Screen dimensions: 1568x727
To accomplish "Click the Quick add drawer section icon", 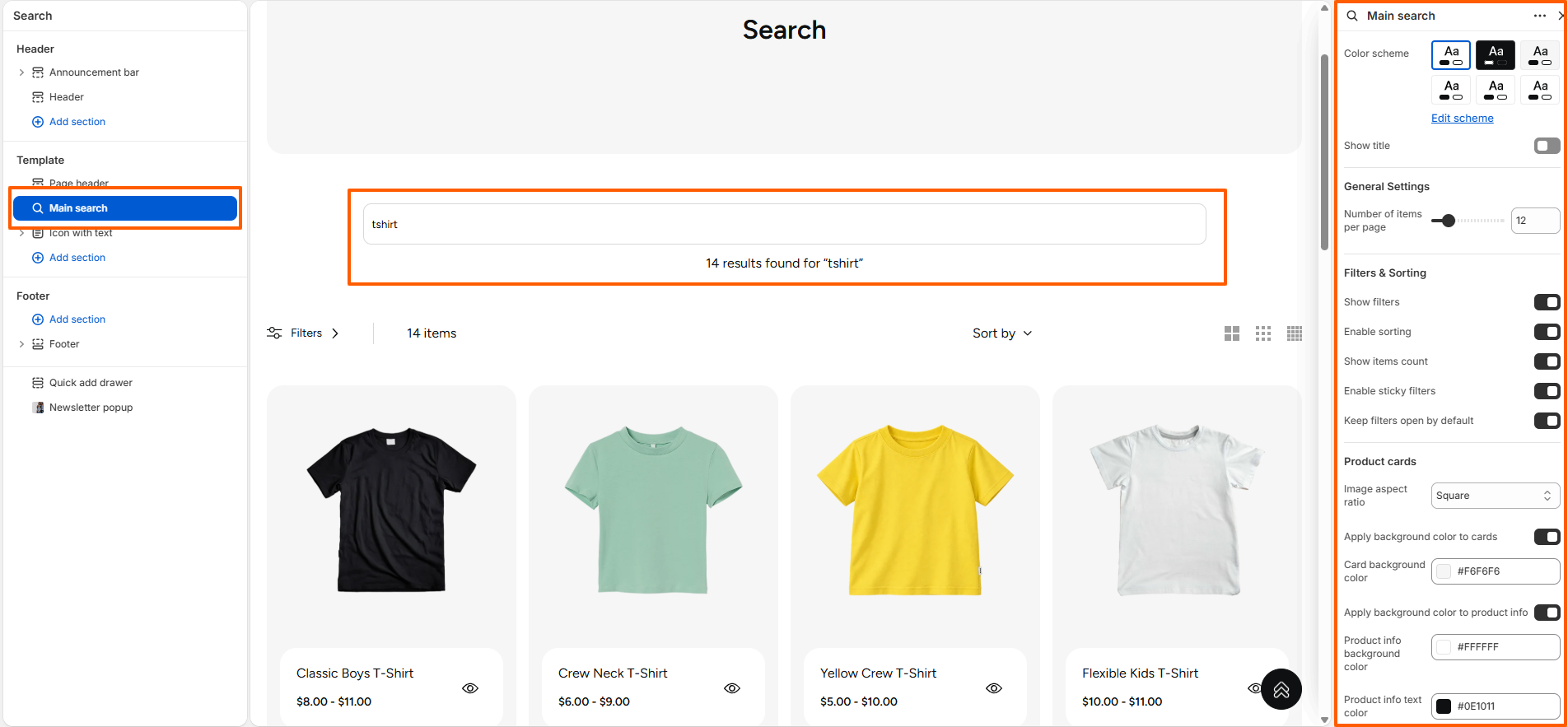I will (x=38, y=383).
